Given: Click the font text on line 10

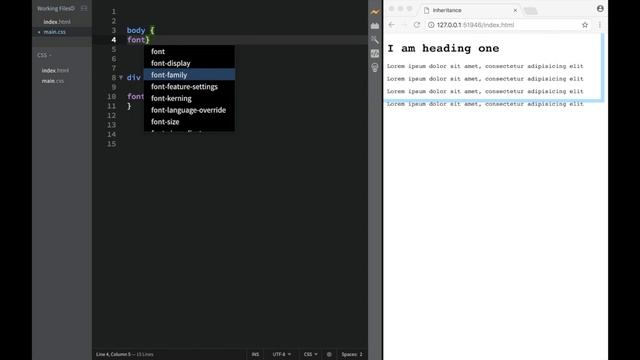Looking at the screenshot, I should 136,96.
